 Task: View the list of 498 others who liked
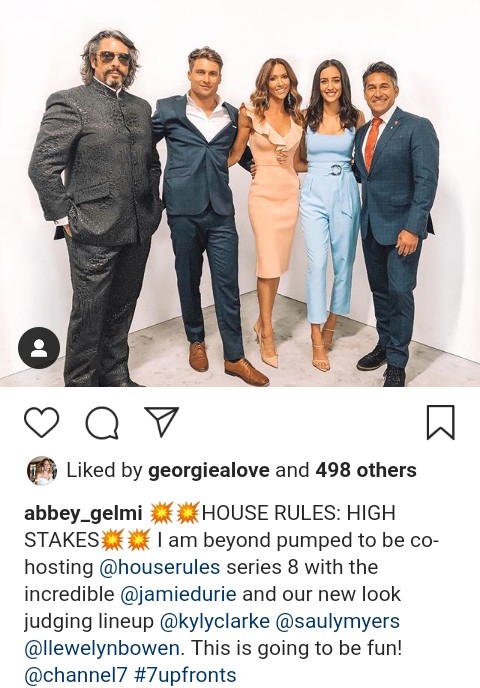(x=366, y=470)
